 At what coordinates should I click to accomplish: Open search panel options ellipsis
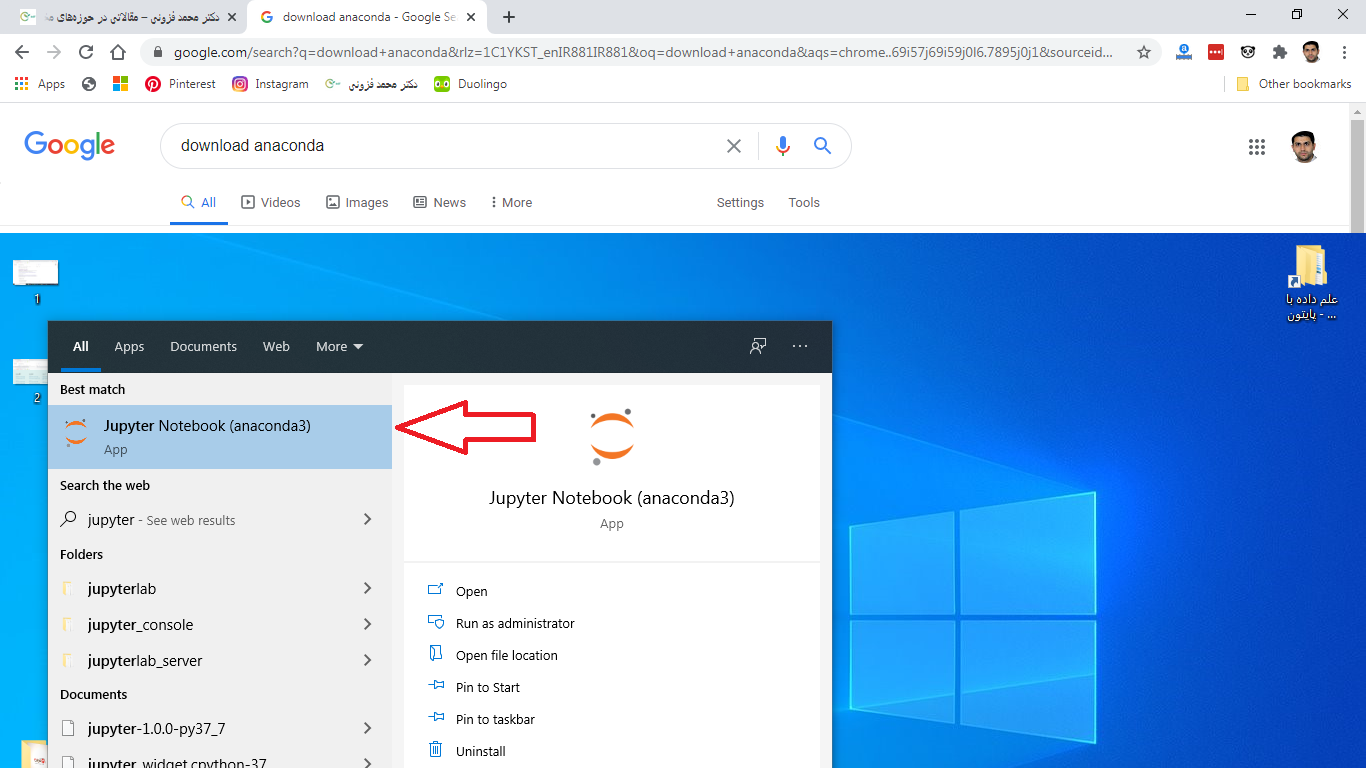tap(800, 346)
